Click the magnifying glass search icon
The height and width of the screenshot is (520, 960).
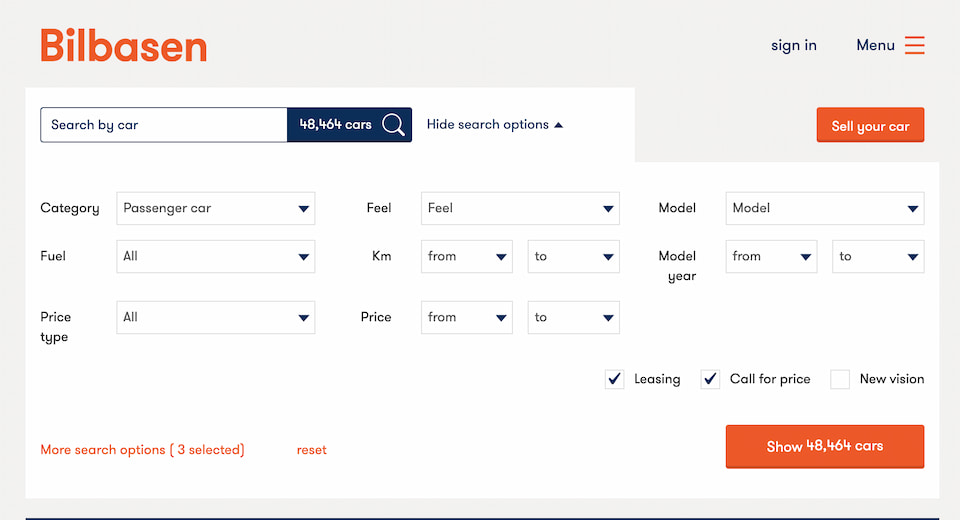coord(394,125)
